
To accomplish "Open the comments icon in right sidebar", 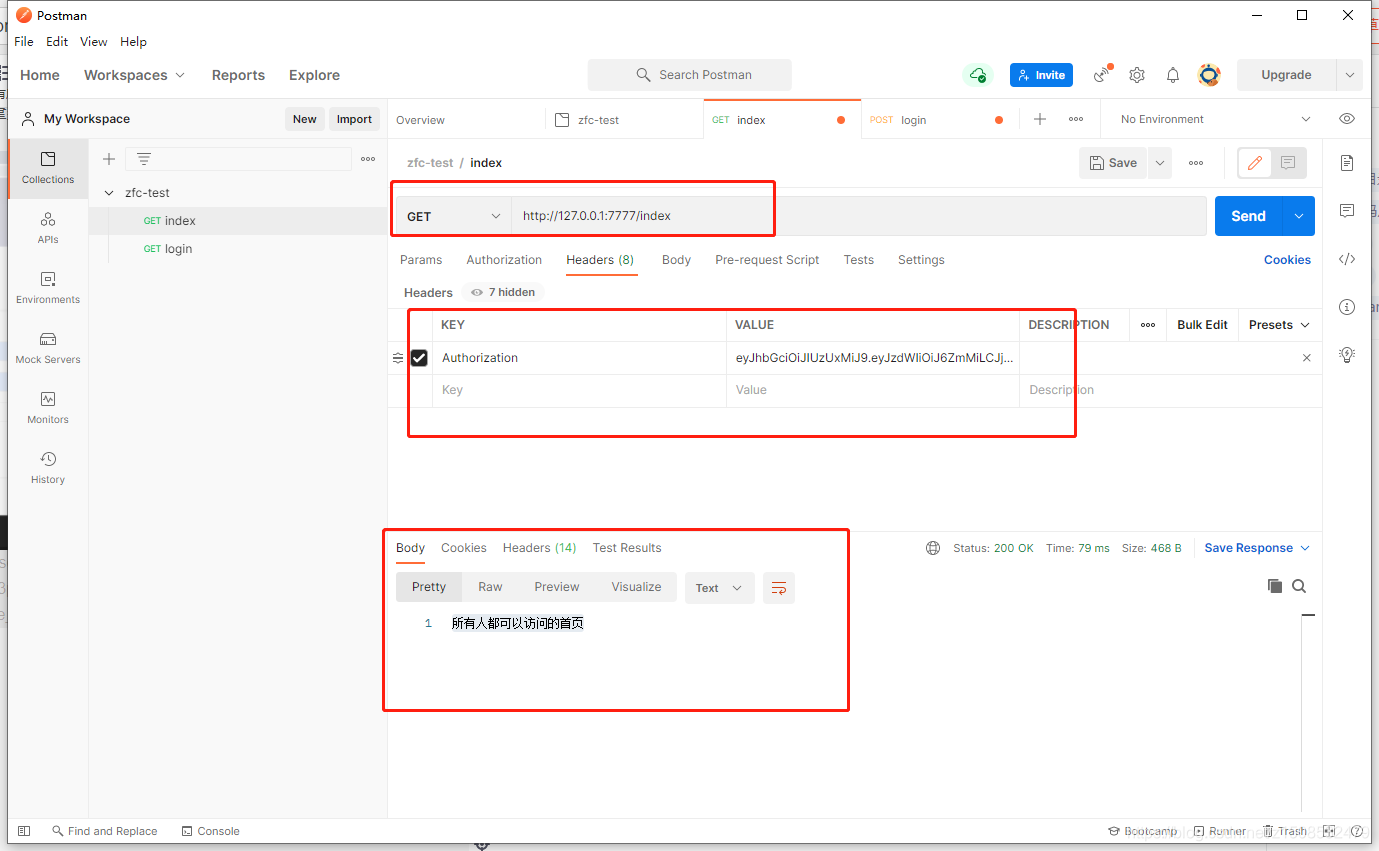I will [x=1347, y=211].
